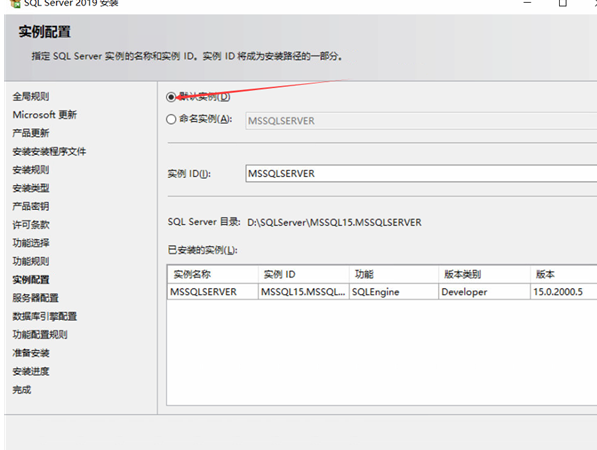Open the Microsoft 更新 step
The image size is (597, 450).
[x=45, y=115]
